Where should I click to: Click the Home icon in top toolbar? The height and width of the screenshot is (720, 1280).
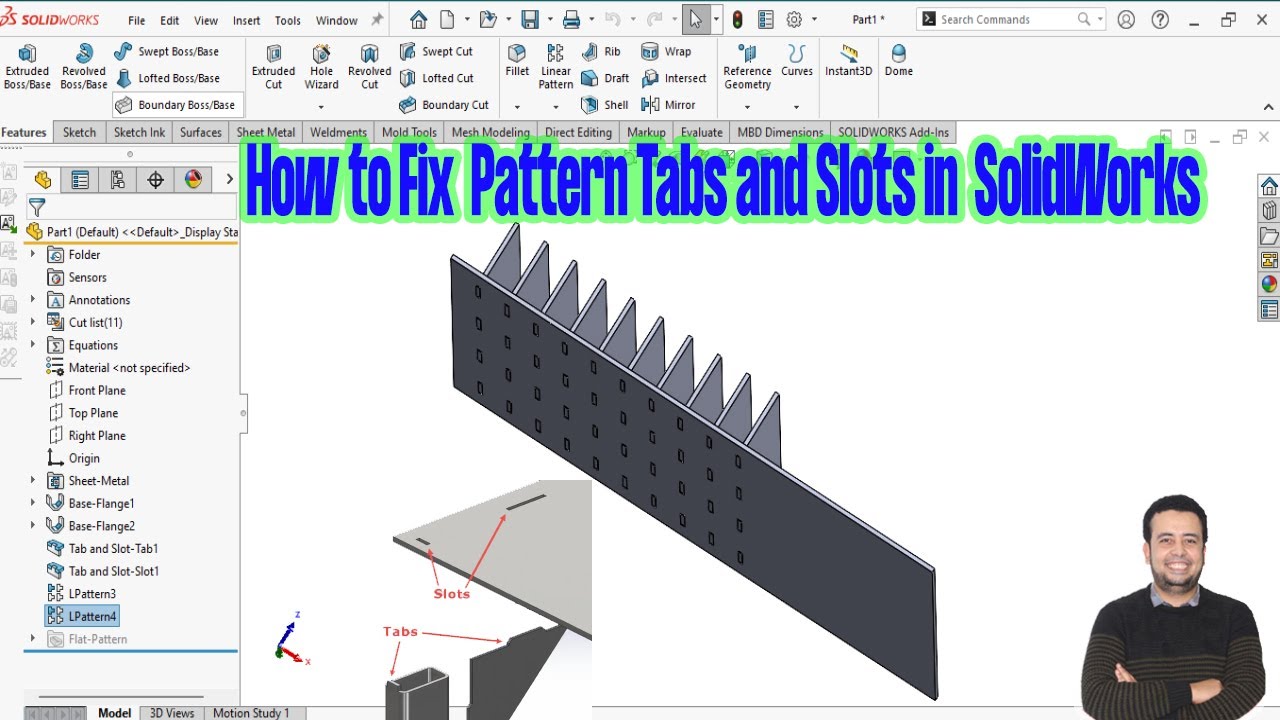418,19
